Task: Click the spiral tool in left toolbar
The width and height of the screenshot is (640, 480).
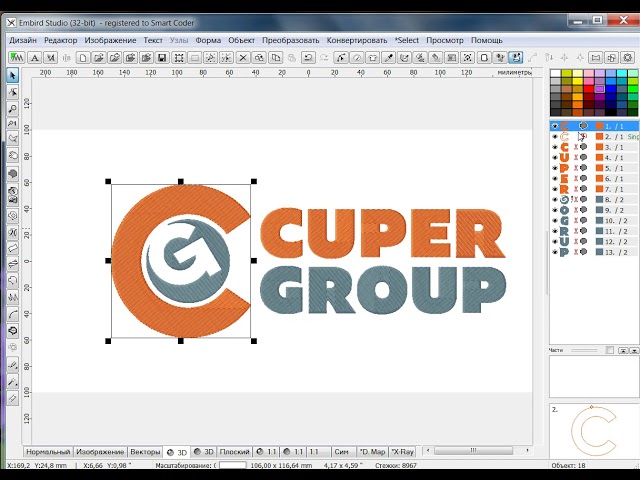Action: coord(13,216)
